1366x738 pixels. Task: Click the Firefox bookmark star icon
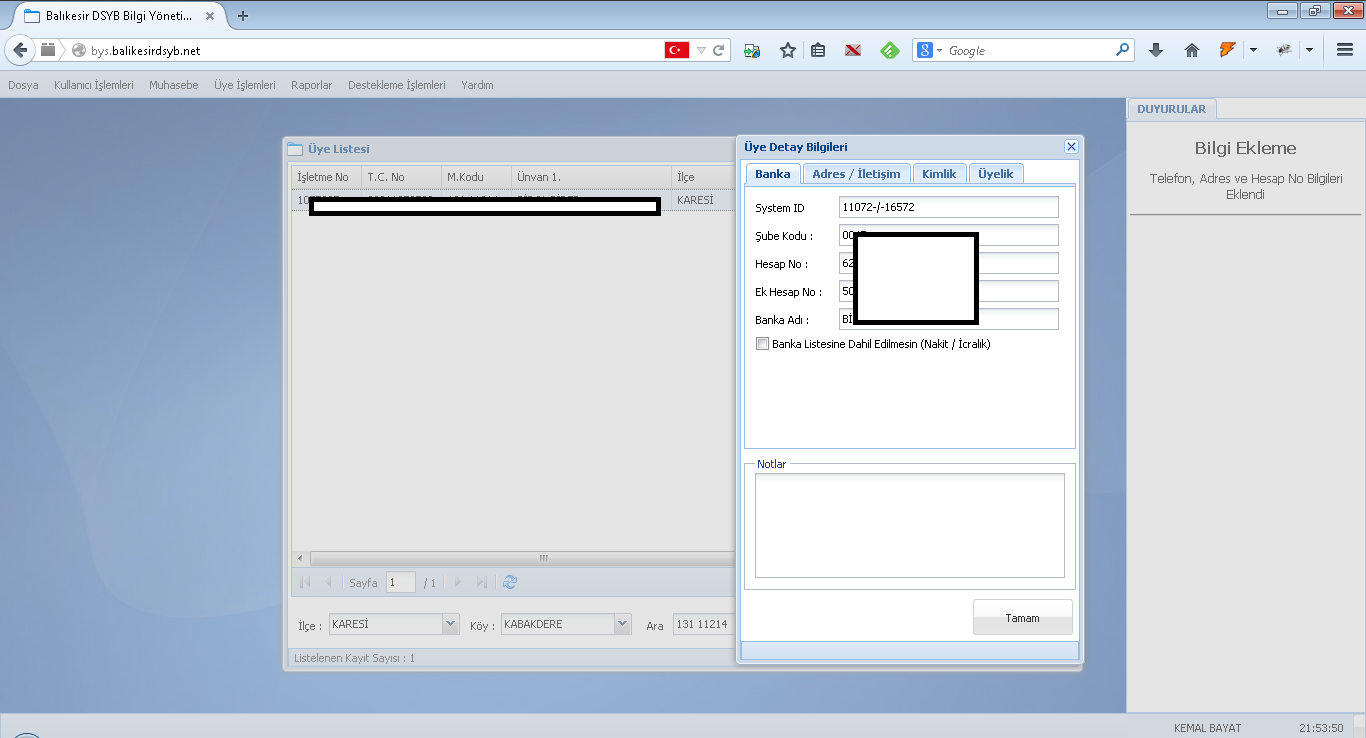(x=788, y=50)
